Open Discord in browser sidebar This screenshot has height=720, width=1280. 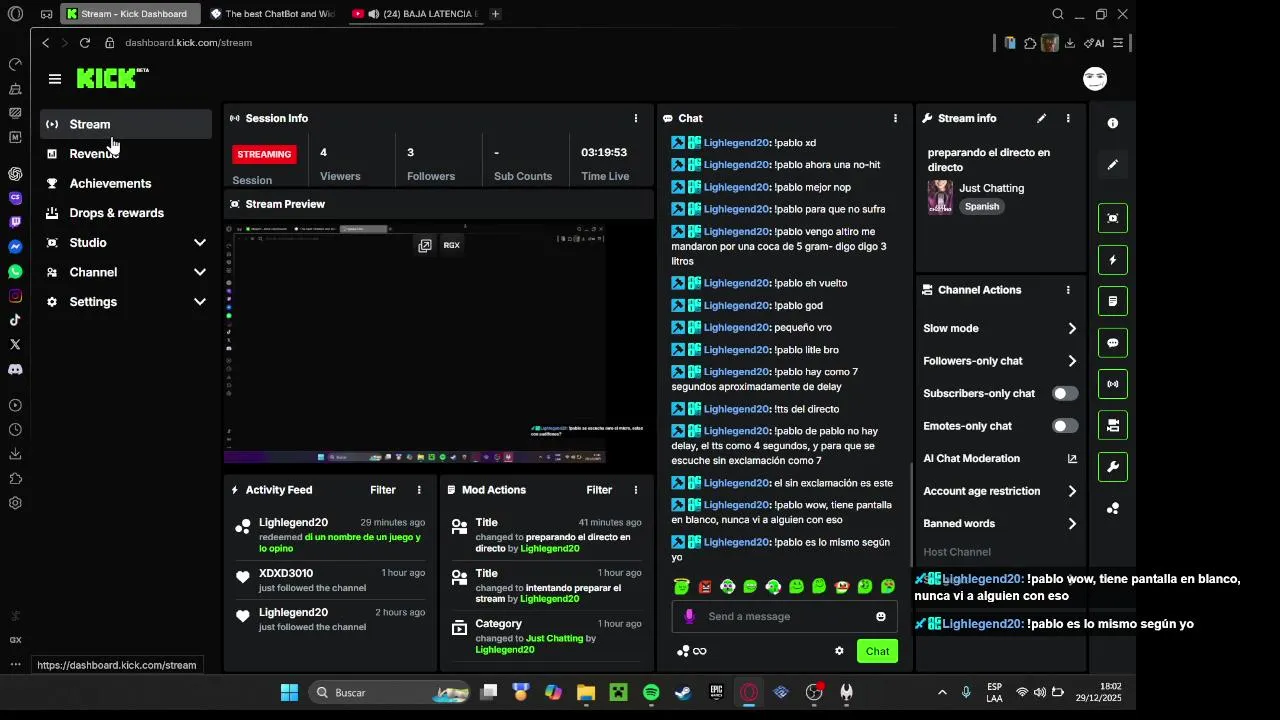(x=15, y=369)
